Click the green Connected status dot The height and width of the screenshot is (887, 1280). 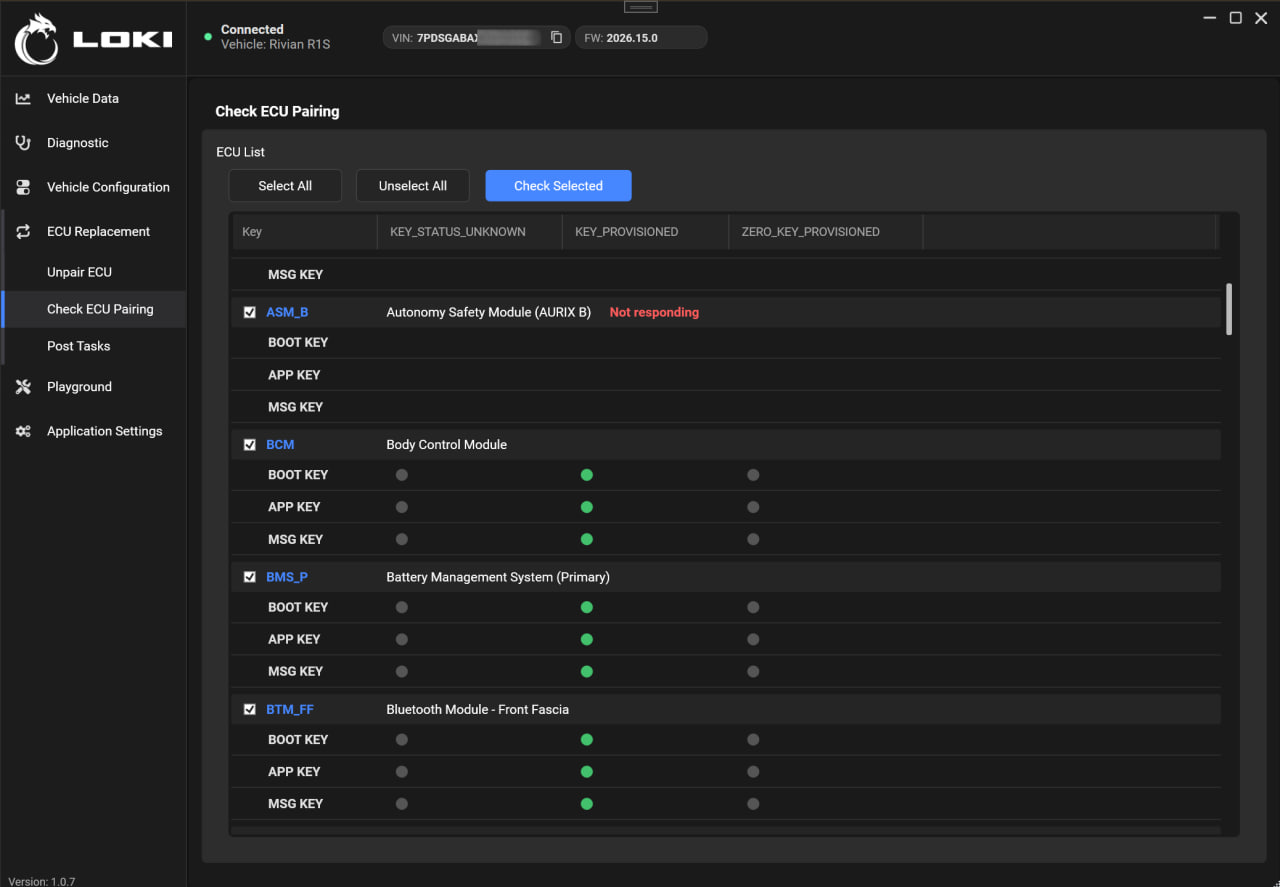[x=208, y=37]
